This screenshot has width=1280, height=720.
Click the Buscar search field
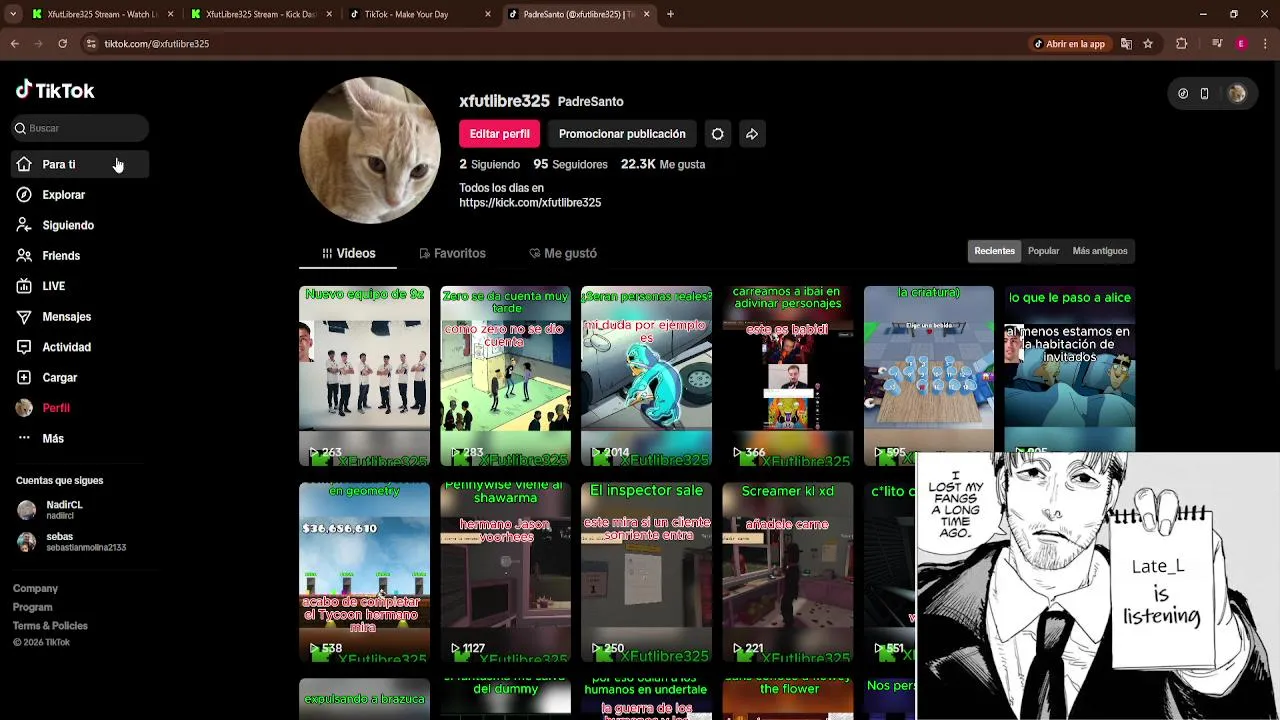pos(80,128)
